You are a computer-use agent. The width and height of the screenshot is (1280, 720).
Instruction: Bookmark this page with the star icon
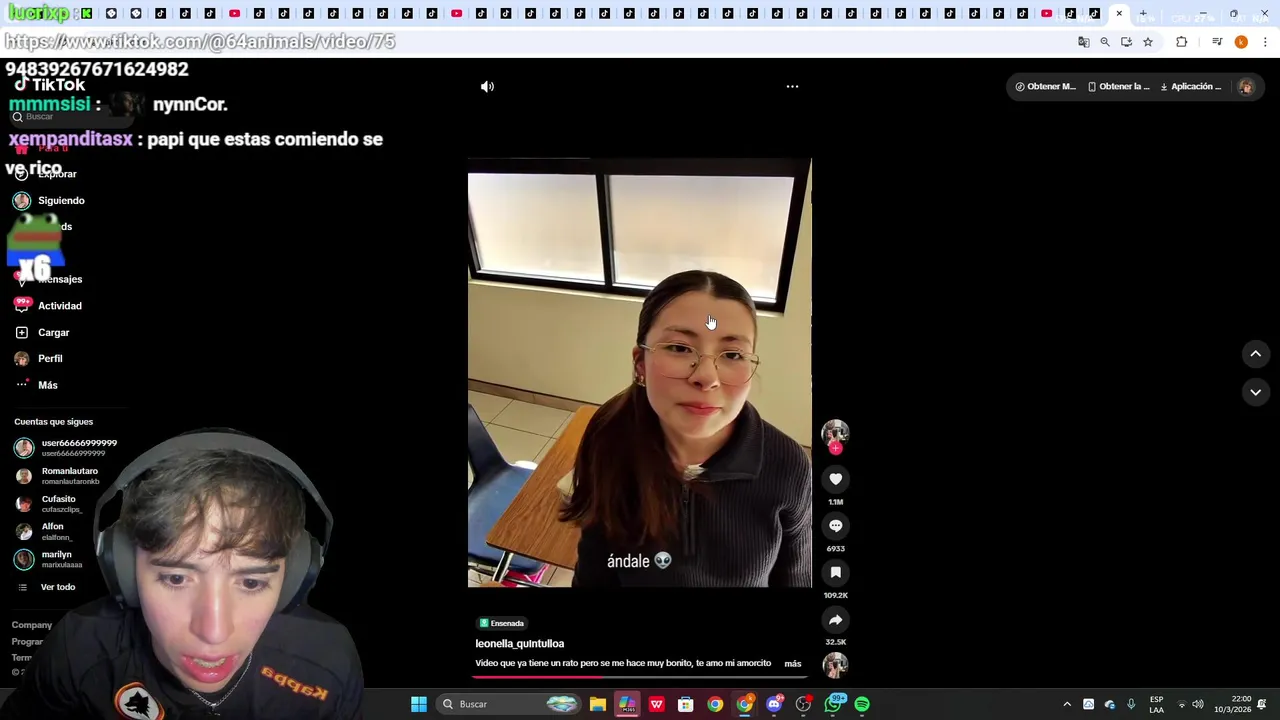click(1148, 42)
